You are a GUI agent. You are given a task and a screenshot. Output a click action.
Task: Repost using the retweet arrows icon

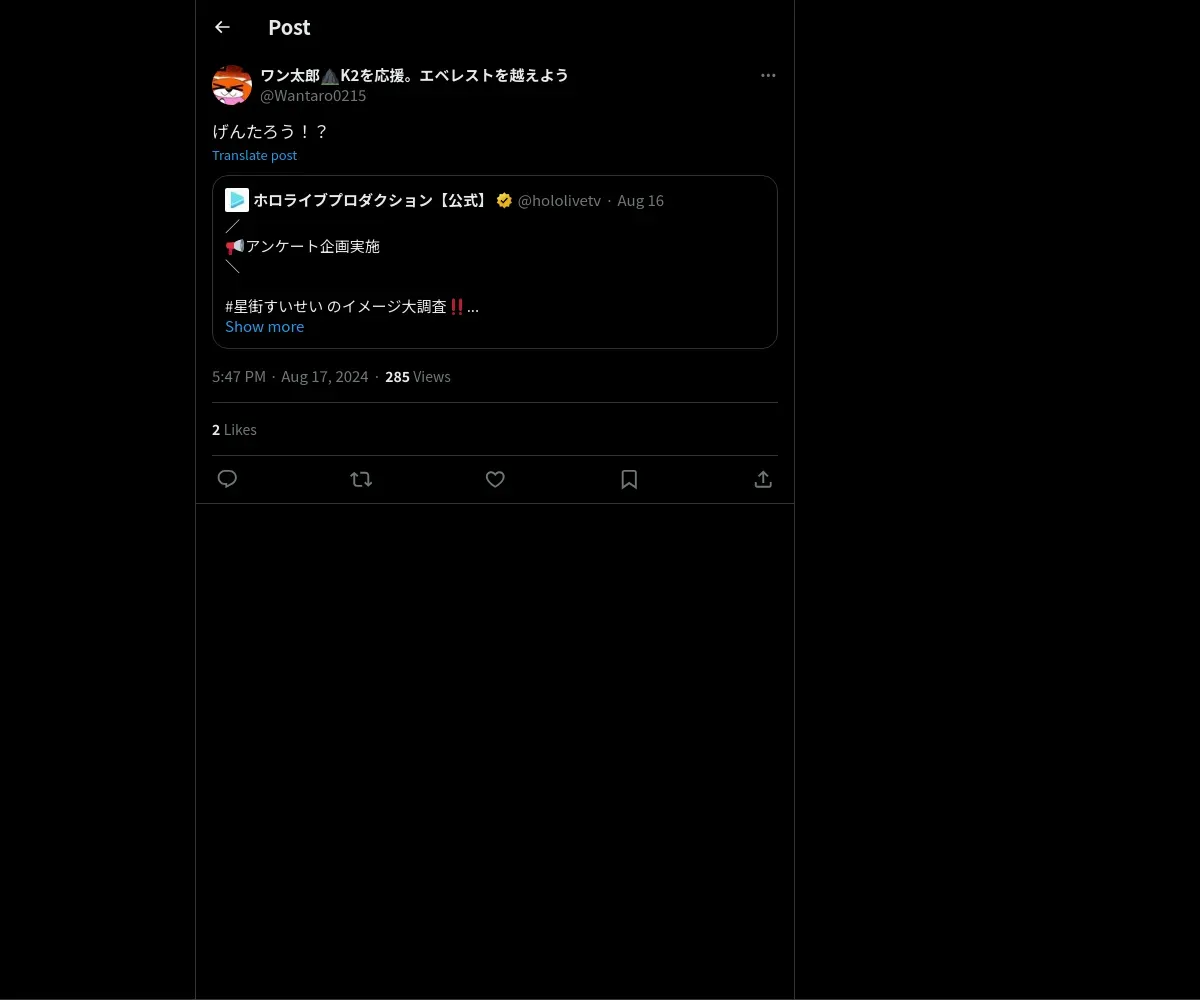click(x=361, y=479)
